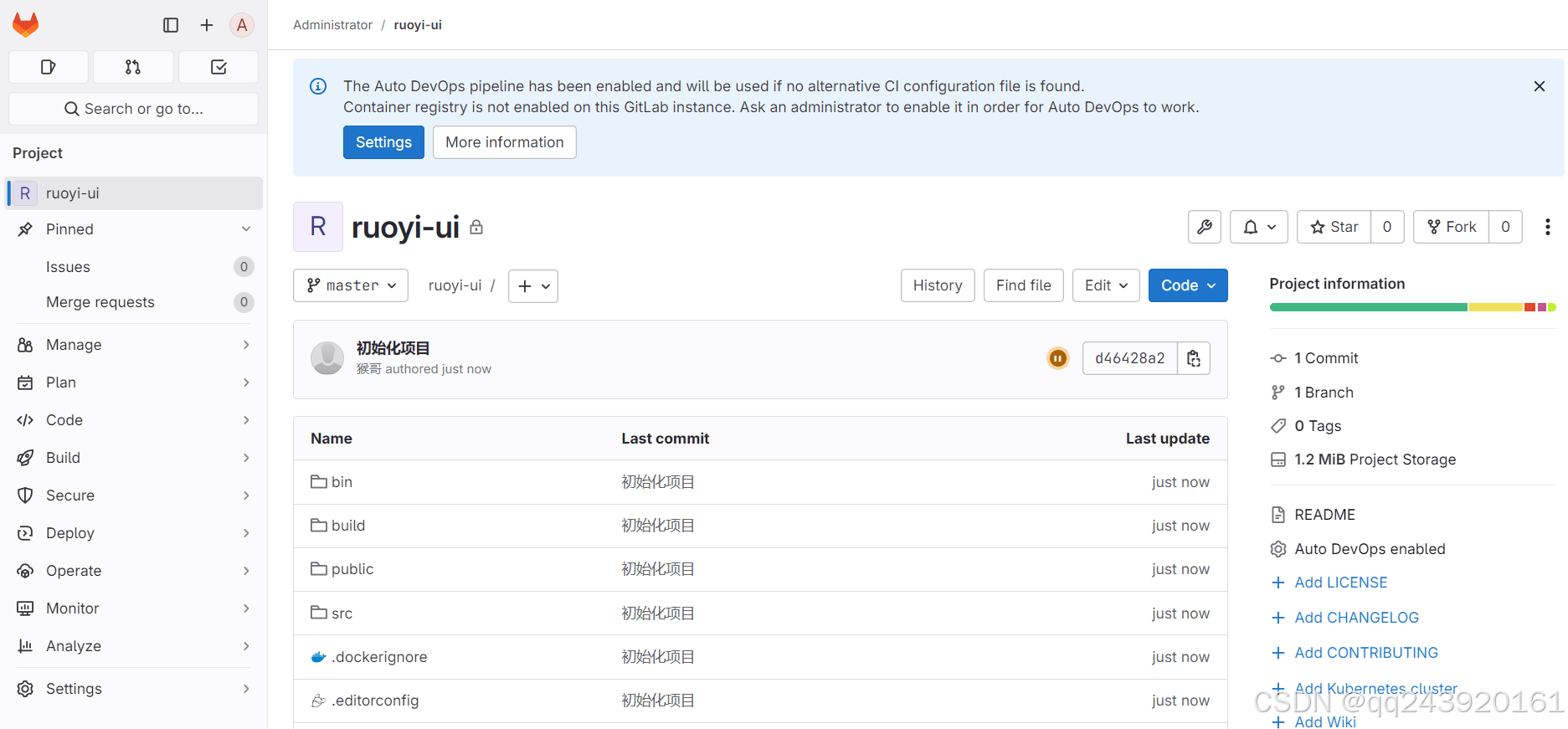1568x729 pixels.
Task: Open the create new plus icon
Action: (x=207, y=25)
